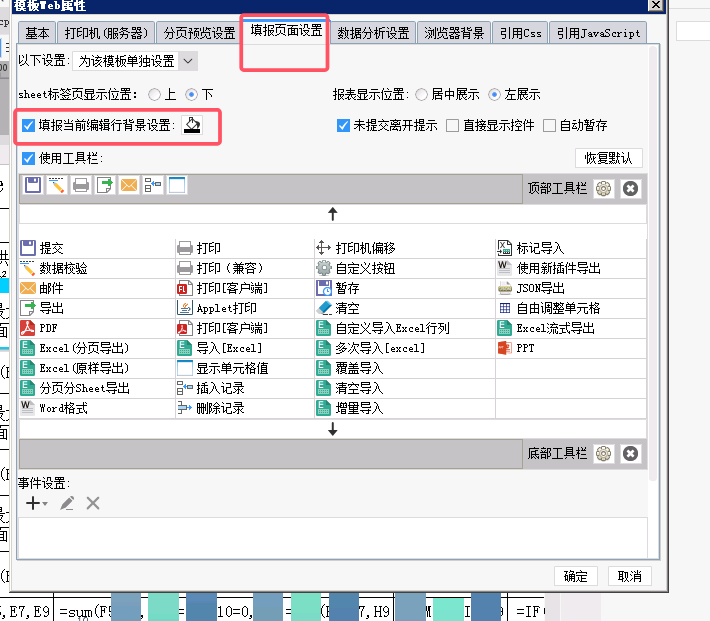Select the Excel流式导出 item
The image size is (710, 621).
click(571, 328)
